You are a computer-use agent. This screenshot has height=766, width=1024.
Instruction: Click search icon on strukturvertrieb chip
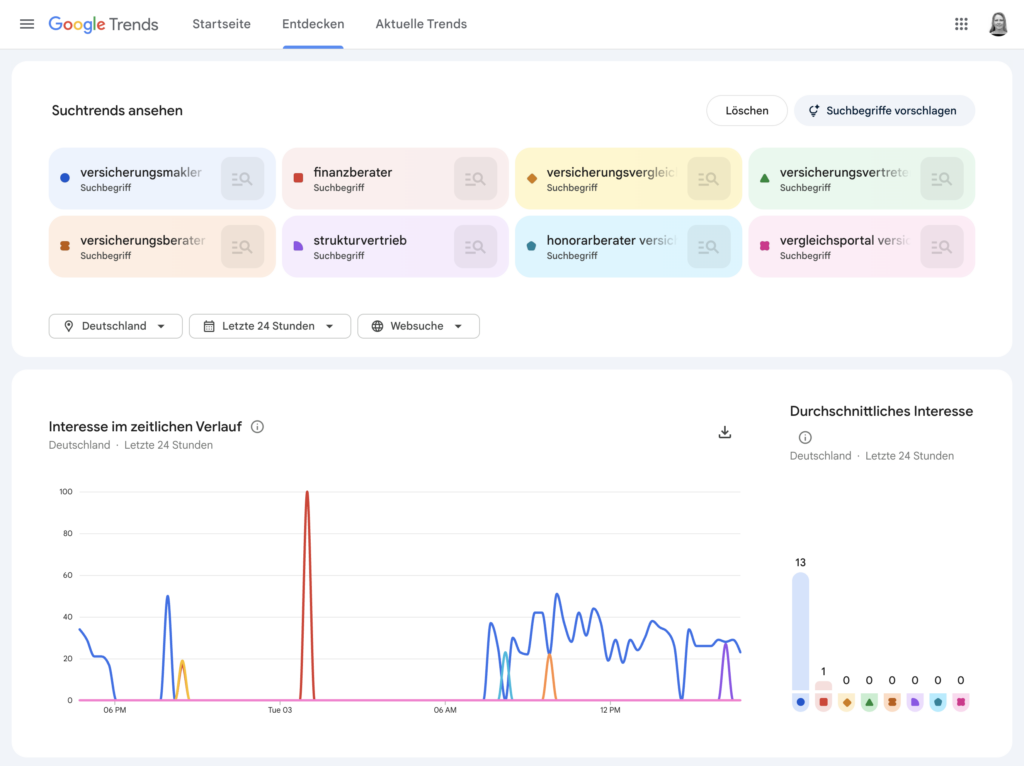click(475, 246)
